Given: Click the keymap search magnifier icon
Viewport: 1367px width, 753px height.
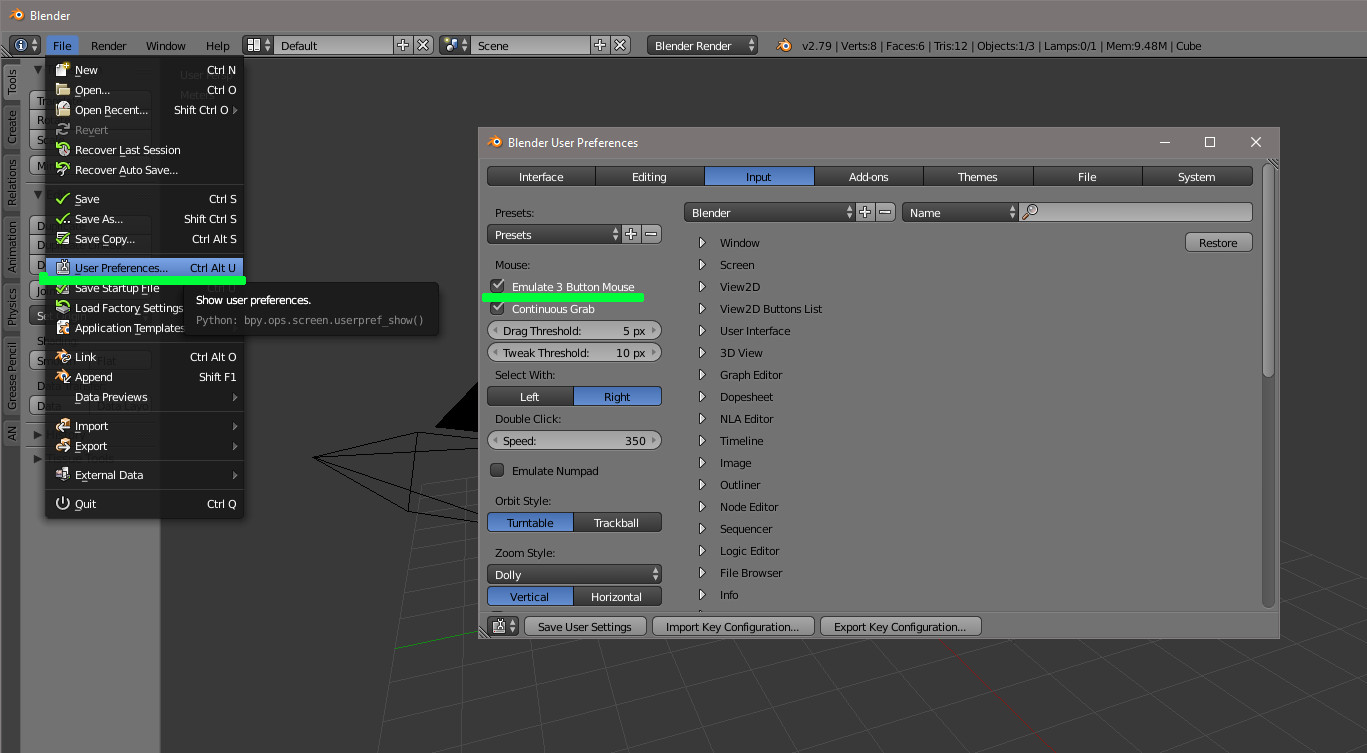Looking at the screenshot, I should [x=1031, y=213].
